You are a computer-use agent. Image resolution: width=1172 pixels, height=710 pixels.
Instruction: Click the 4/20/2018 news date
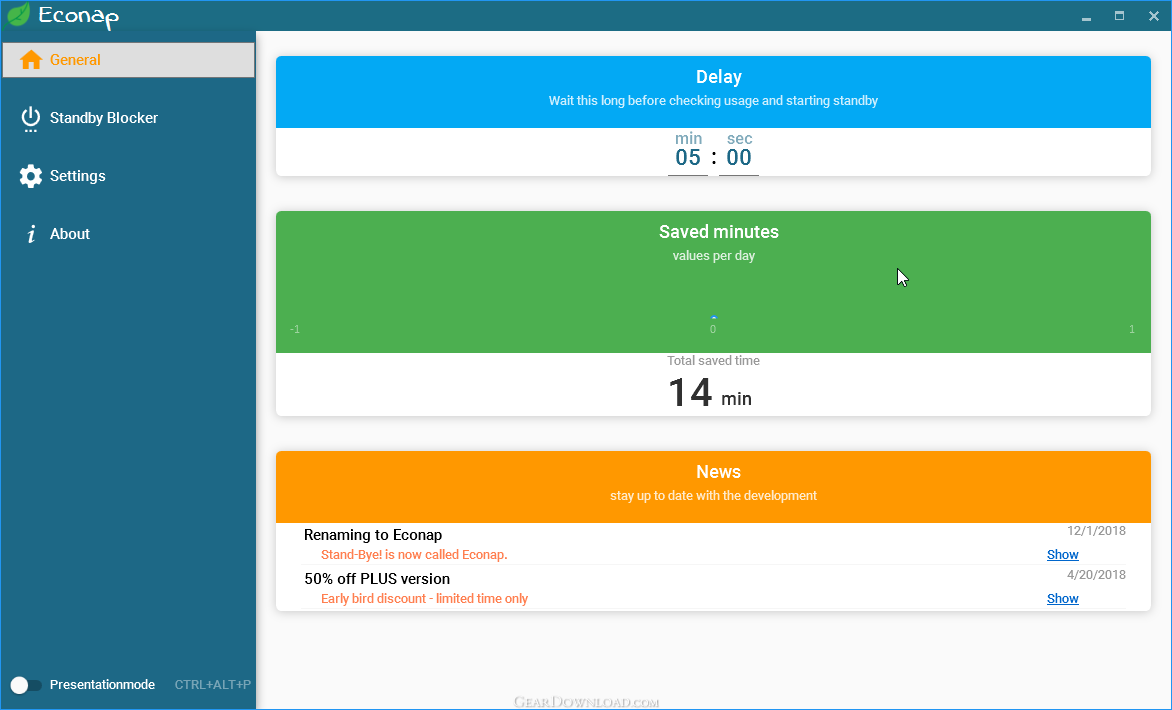1096,575
